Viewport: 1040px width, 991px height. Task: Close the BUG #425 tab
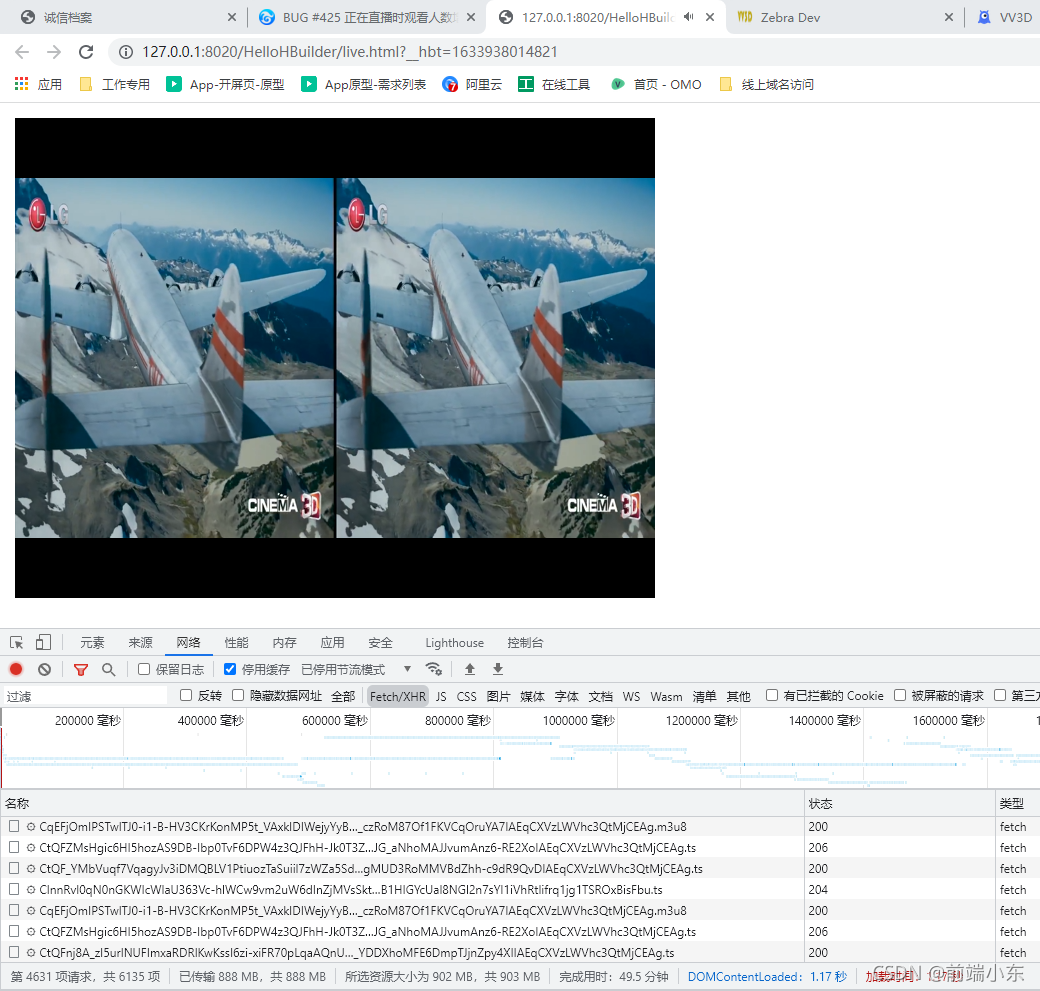tap(471, 17)
